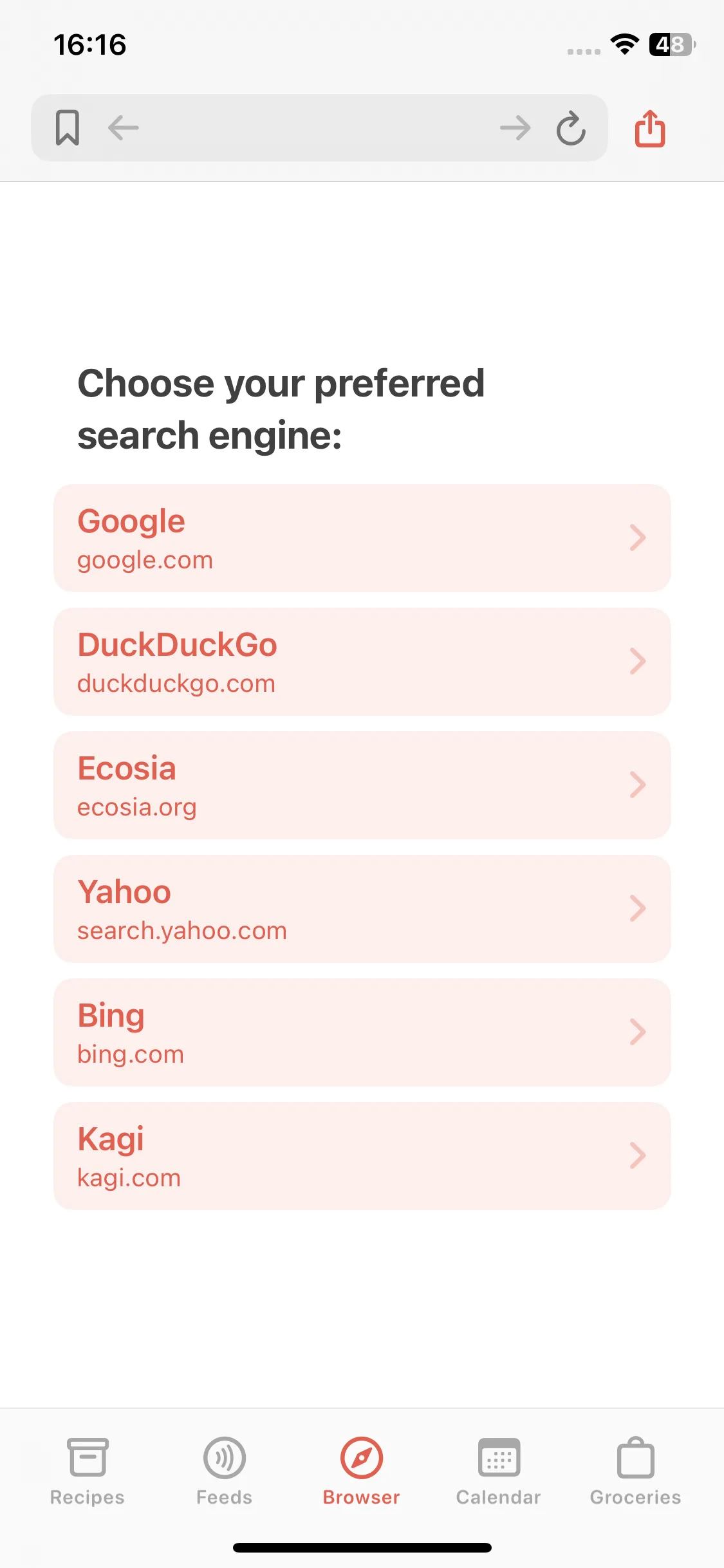724x1568 pixels.
Task: Tap the chevron on the Bing row
Action: [638, 1032]
